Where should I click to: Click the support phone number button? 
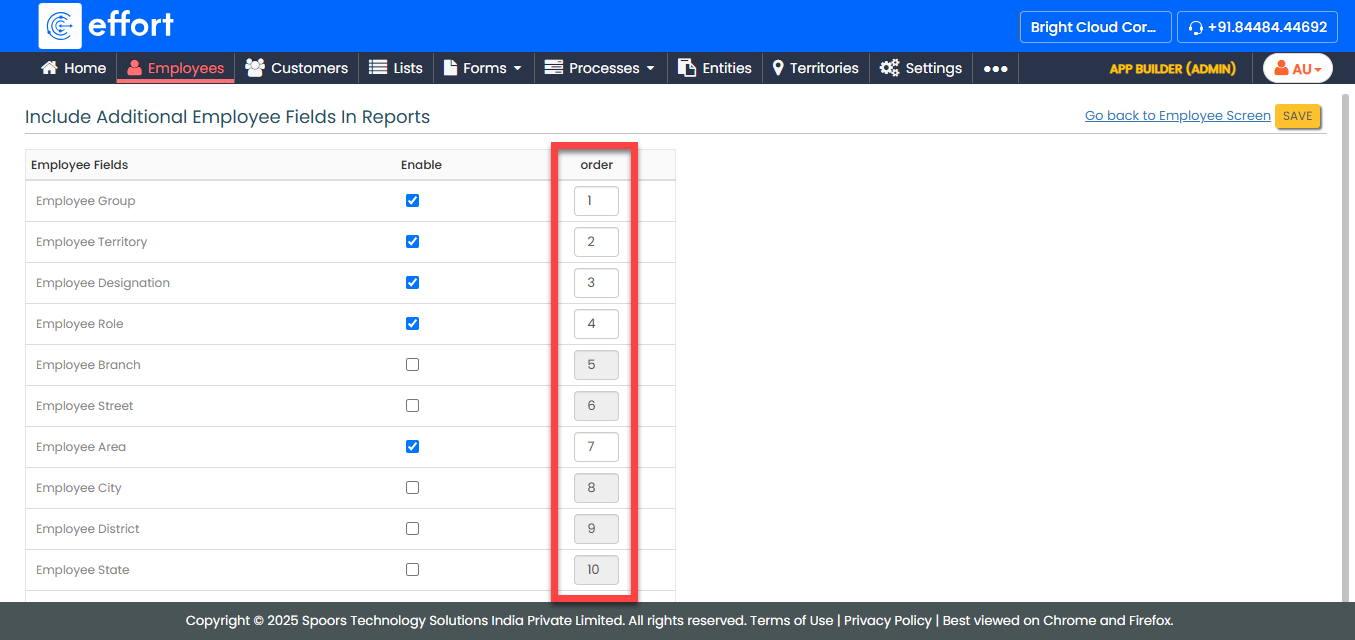[x=1257, y=27]
